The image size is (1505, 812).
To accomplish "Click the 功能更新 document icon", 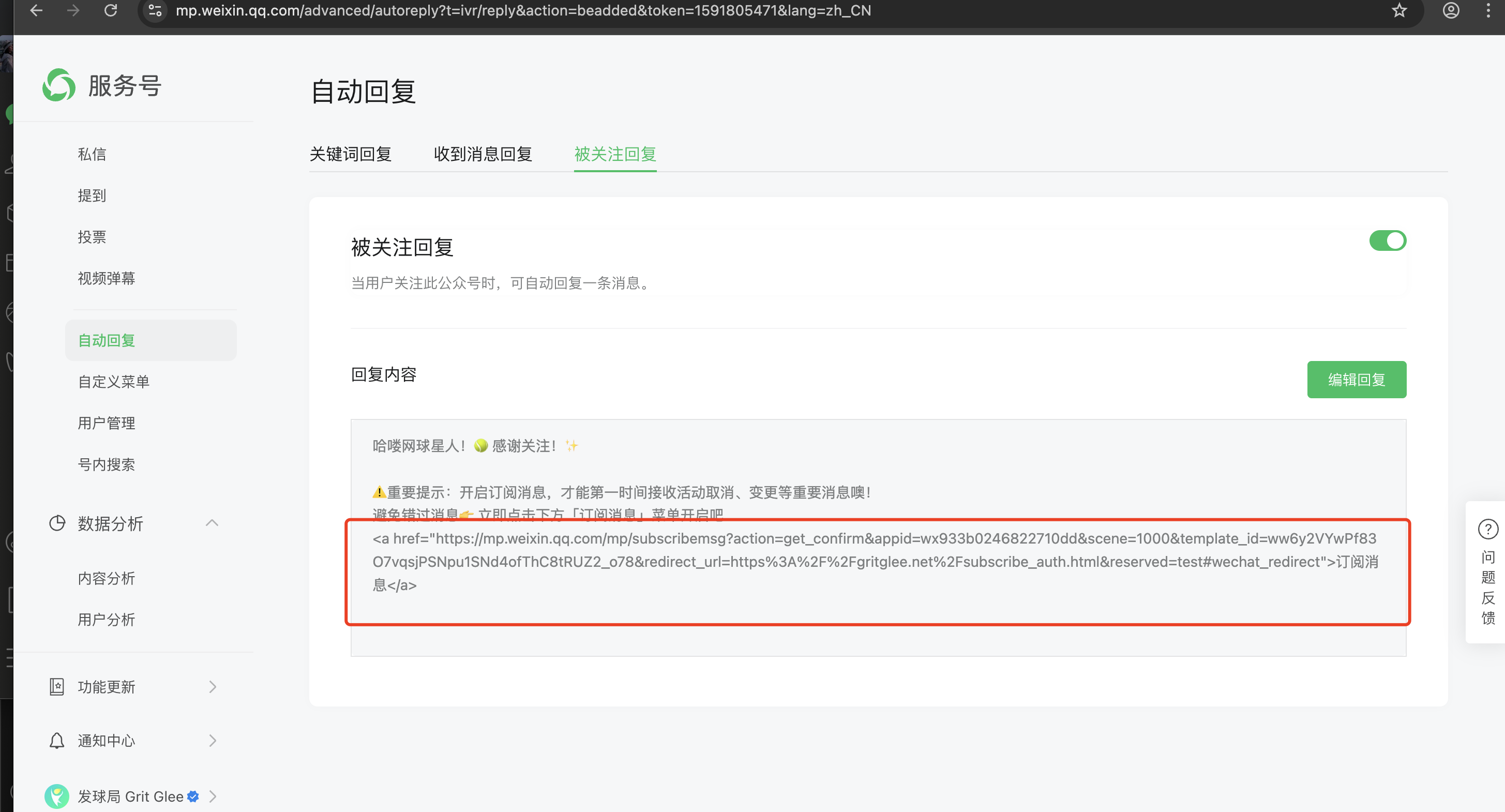I will [x=57, y=686].
